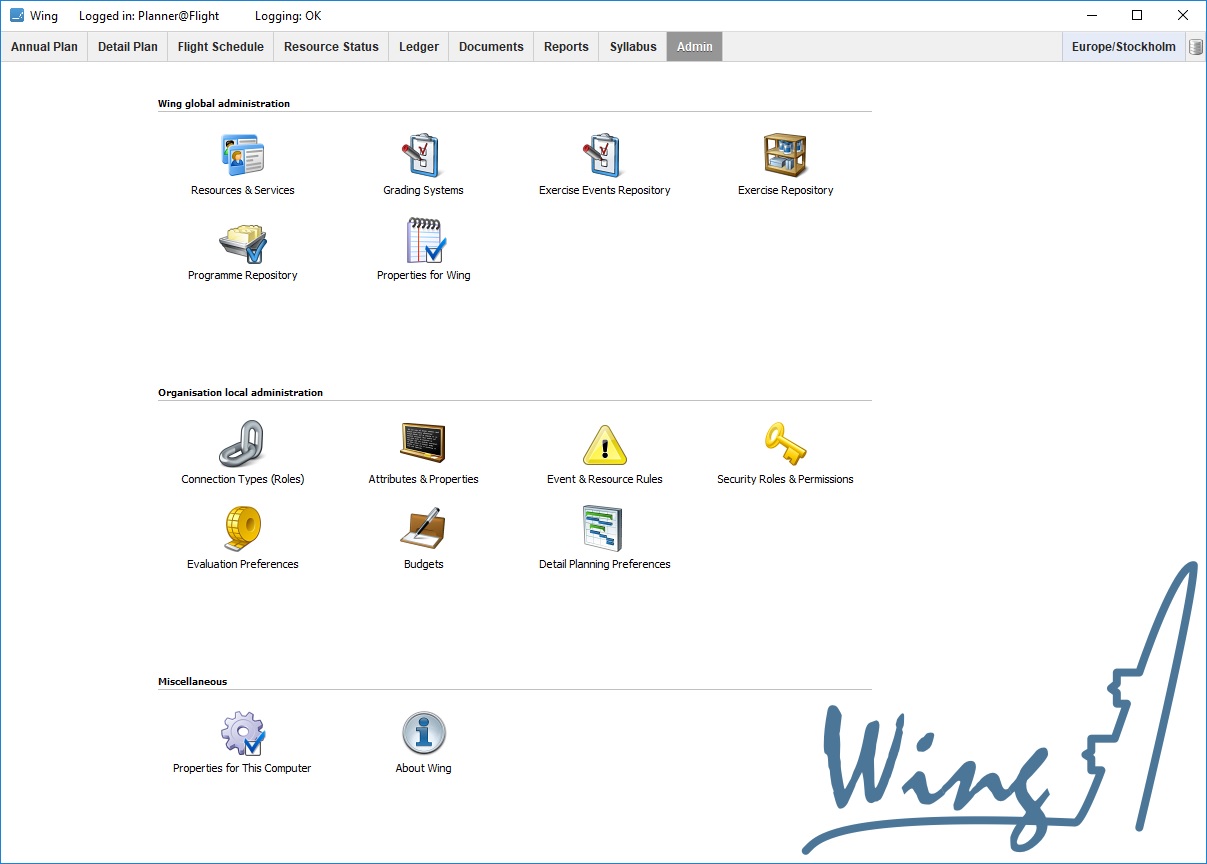
Task: Click the 'Resources & Services' label
Action: pos(243,190)
